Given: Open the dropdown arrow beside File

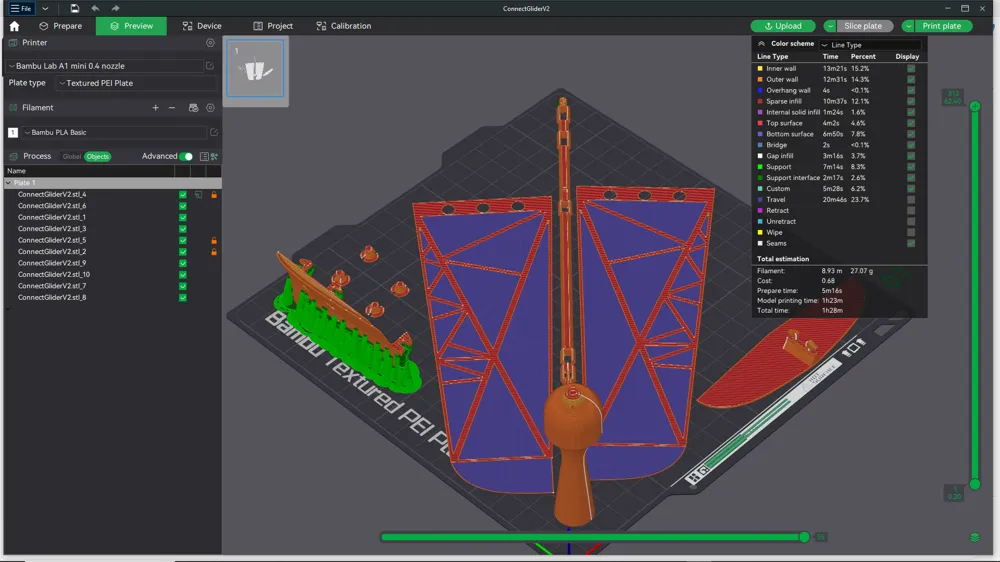Looking at the screenshot, I should point(45,8).
